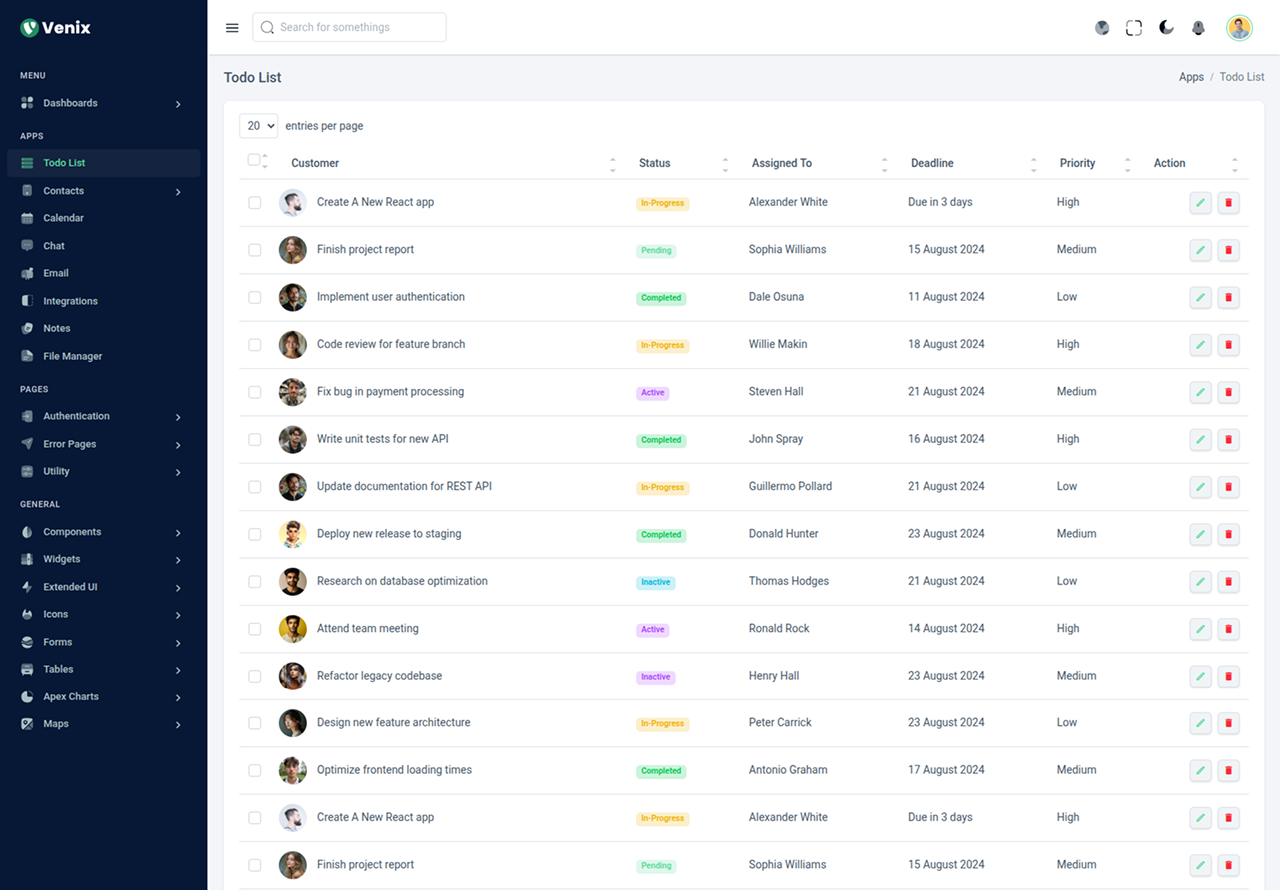Open the entries per page dropdown

point(258,126)
